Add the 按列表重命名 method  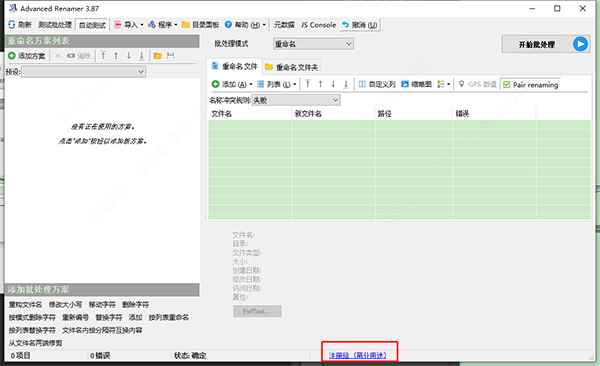click(x=169, y=317)
